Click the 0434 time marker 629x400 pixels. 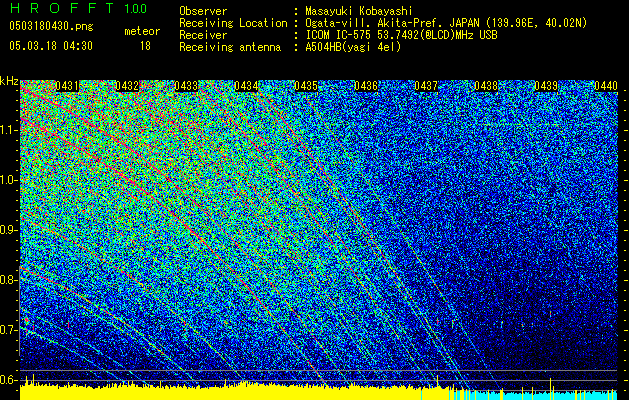point(246,86)
